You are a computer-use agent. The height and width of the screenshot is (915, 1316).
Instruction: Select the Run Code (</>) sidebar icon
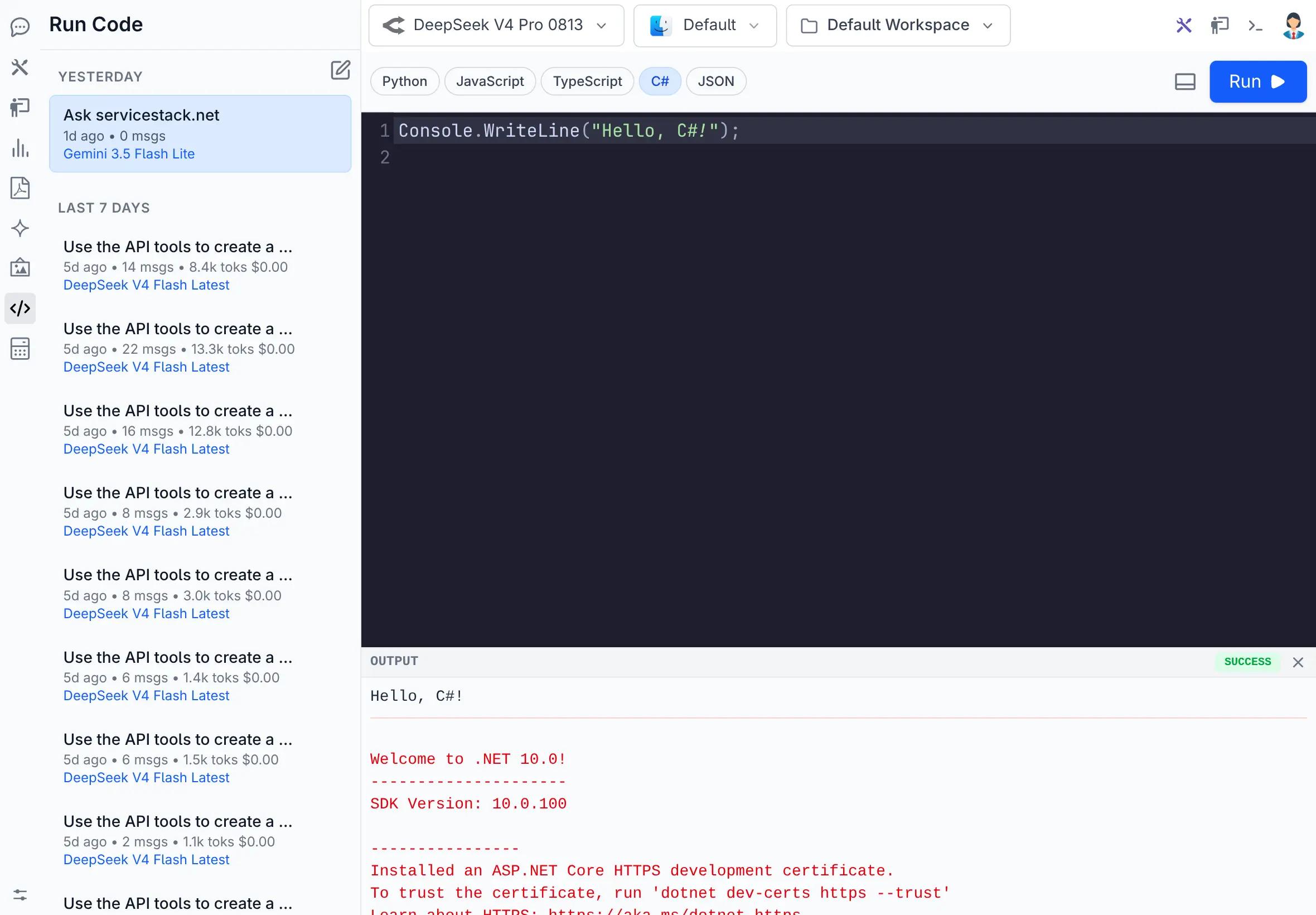(20, 309)
